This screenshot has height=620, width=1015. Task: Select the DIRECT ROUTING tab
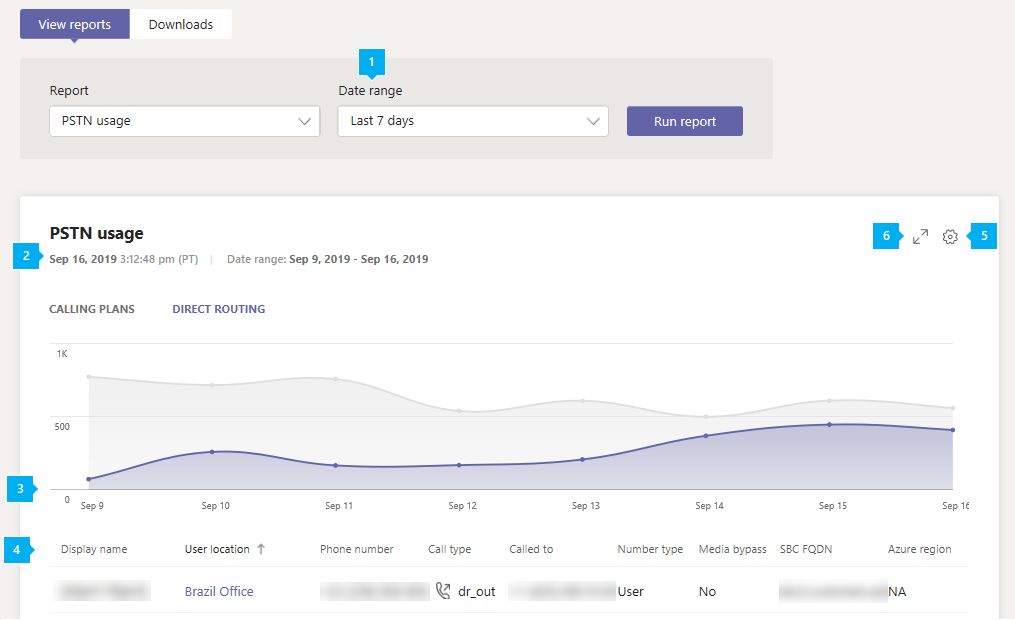coord(219,309)
